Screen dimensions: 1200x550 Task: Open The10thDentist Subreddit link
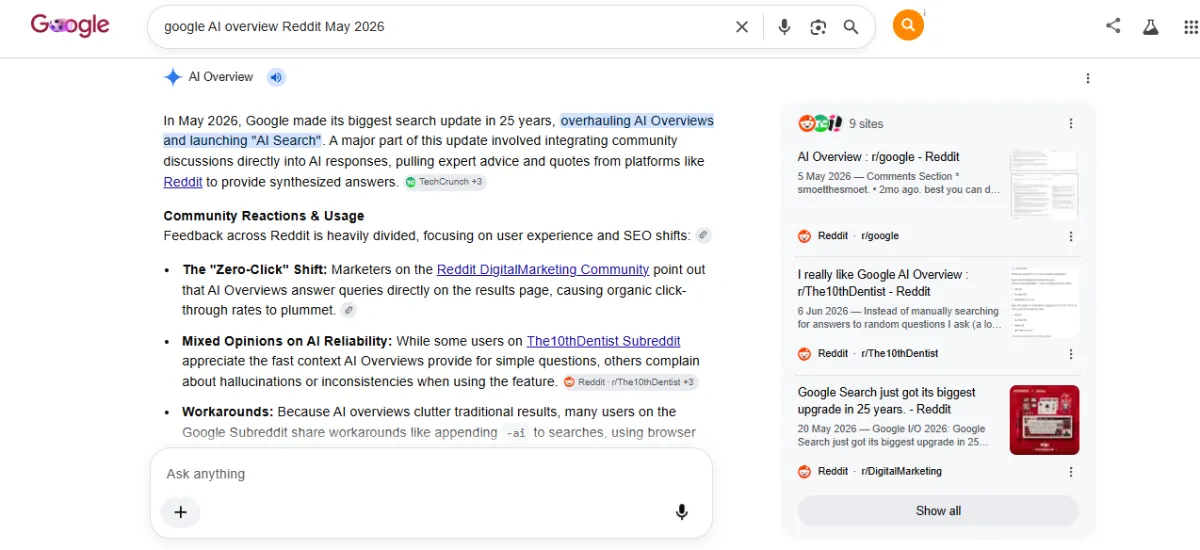pos(604,341)
